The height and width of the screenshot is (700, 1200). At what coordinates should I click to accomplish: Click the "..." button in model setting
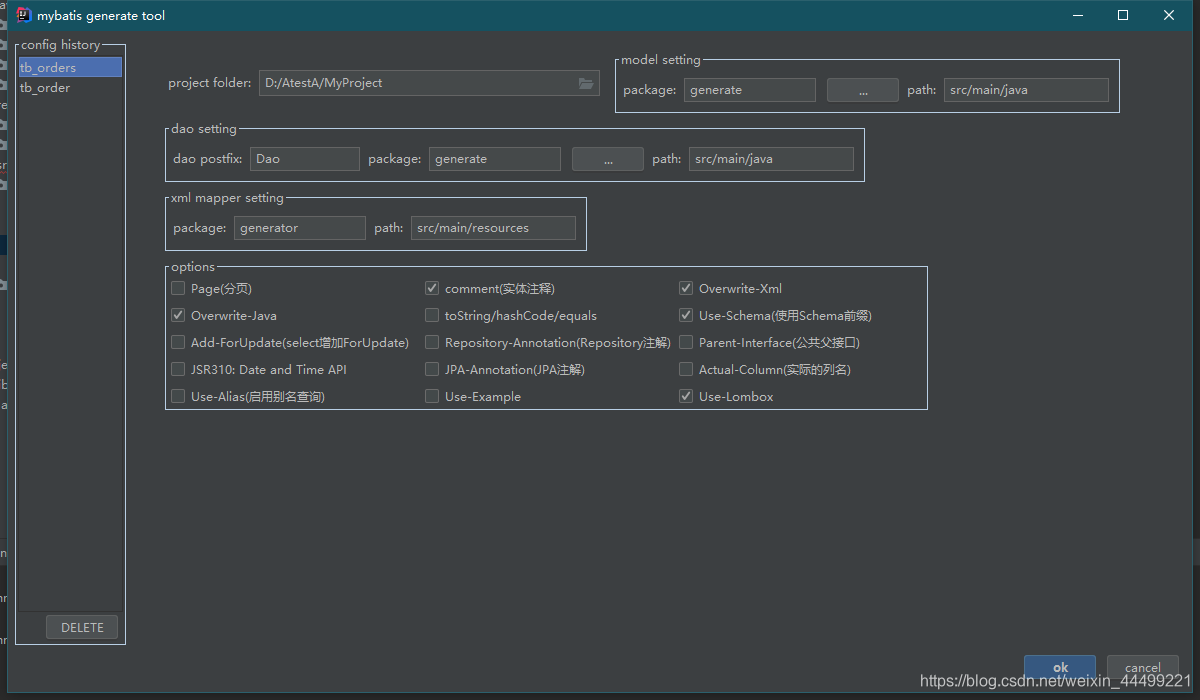862,90
